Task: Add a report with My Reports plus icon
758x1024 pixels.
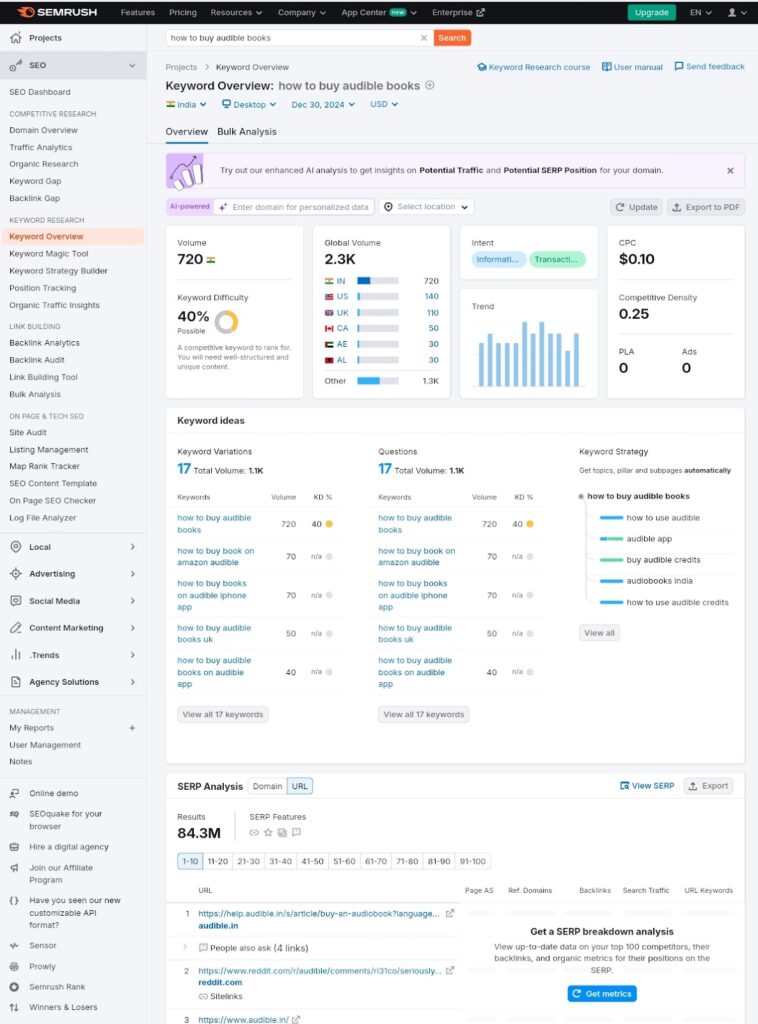Action: (x=132, y=728)
